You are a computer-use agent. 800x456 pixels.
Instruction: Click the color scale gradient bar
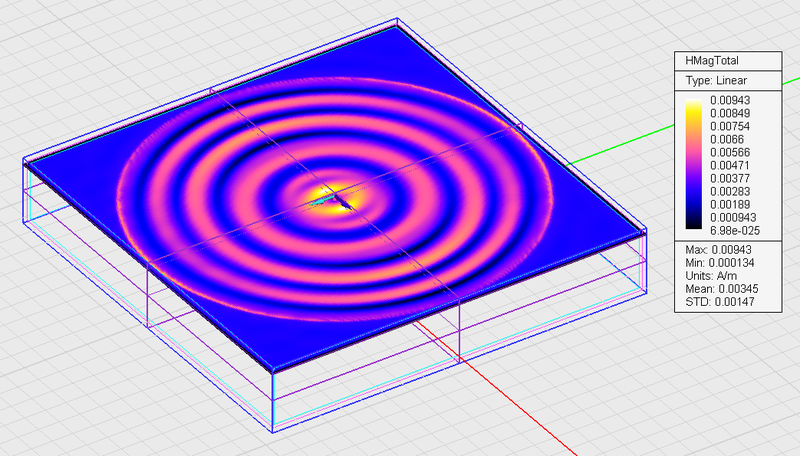pyautogui.click(x=694, y=164)
